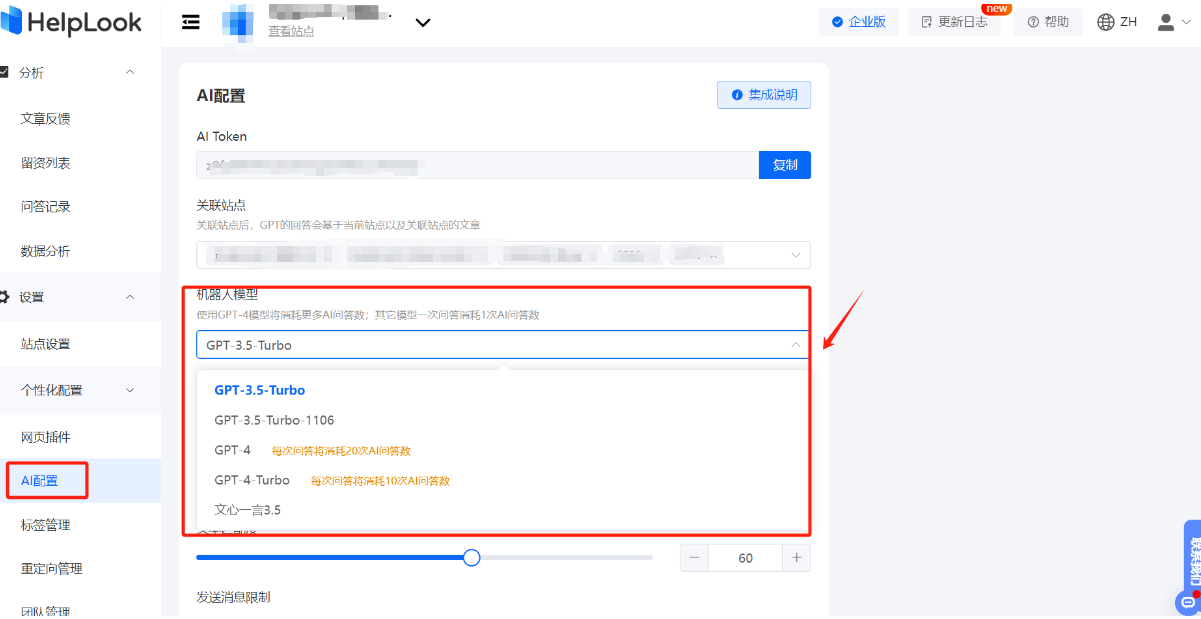Image resolution: width=1201 pixels, height=619 pixels.
Task: Open the 关联站点 multi-select dropdown
Action: (503, 255)
